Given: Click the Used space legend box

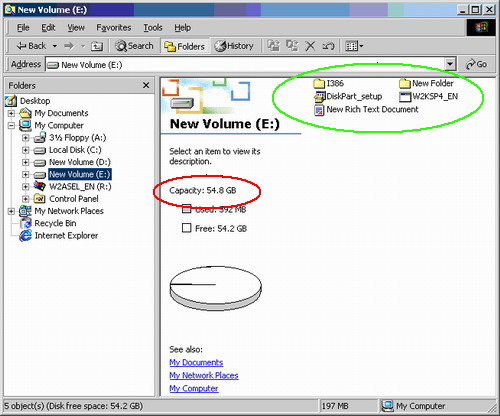Looking at the screenshot, I should click(x=187, y=209).
